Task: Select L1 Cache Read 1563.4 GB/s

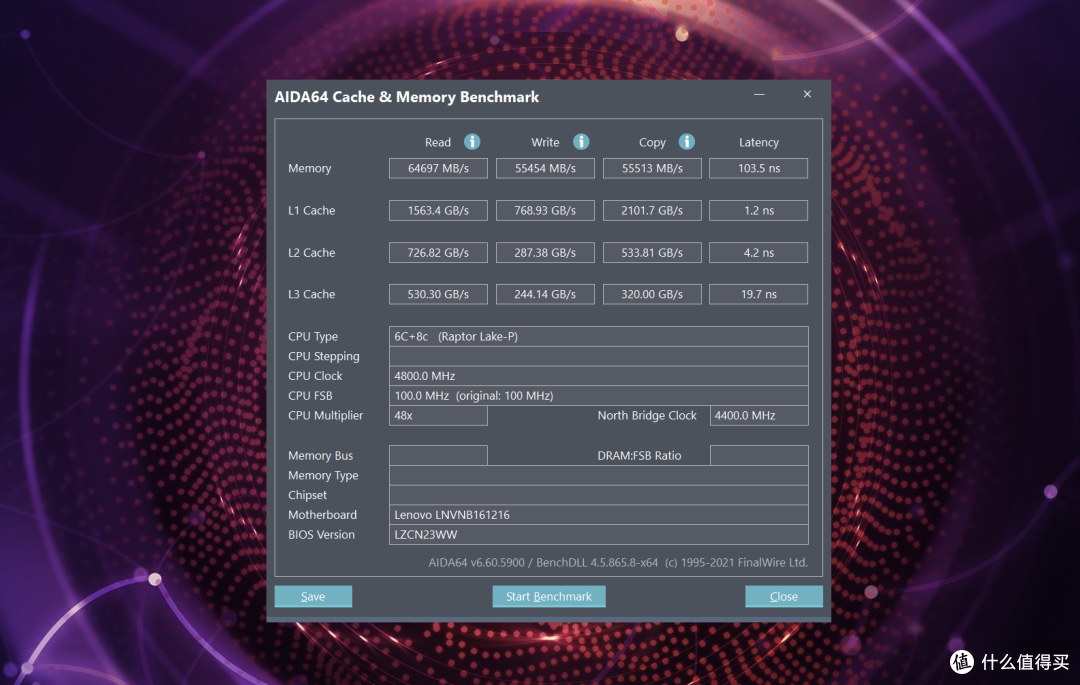Action: pos(438,211)
